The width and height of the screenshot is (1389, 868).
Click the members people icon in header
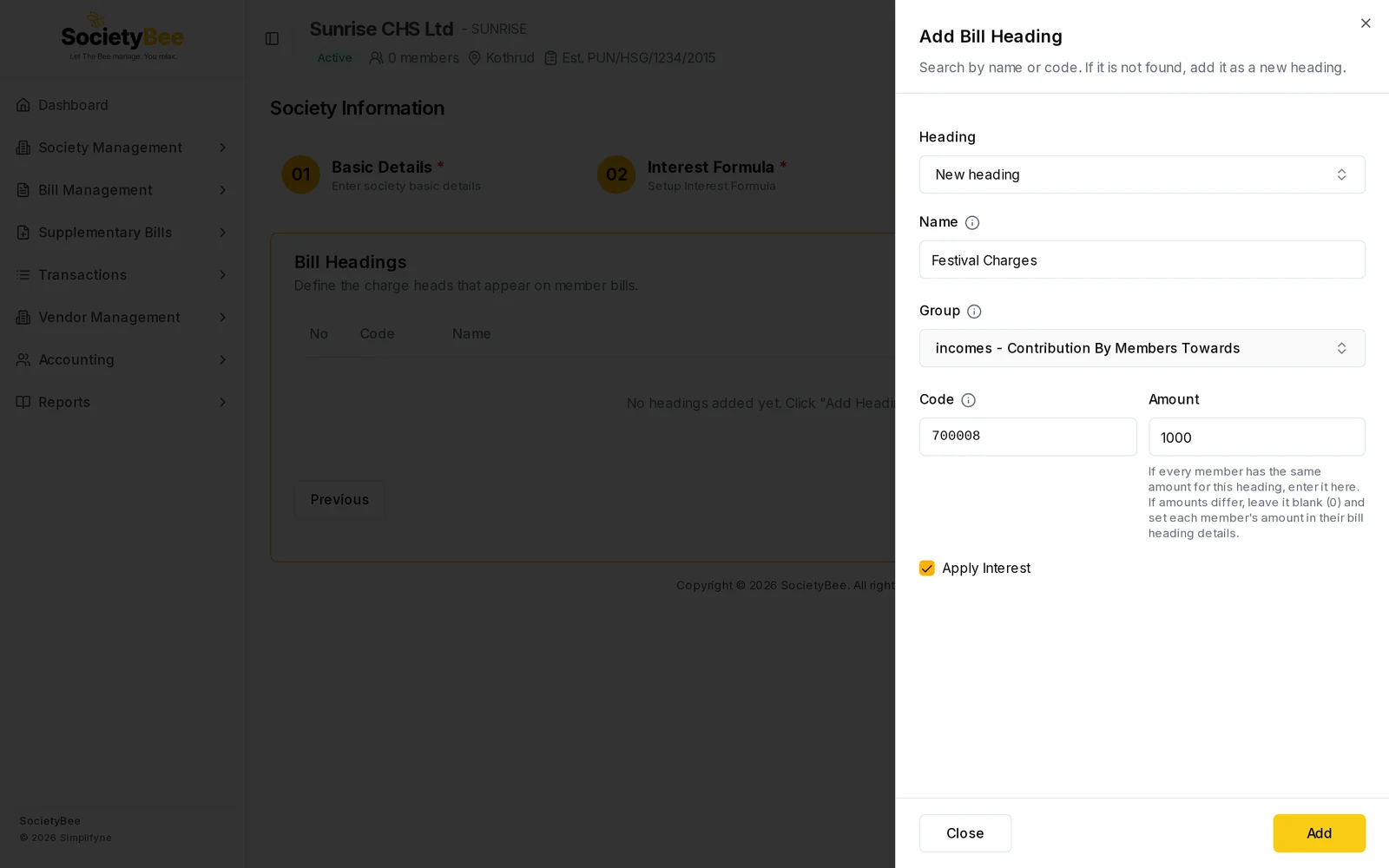376,58
